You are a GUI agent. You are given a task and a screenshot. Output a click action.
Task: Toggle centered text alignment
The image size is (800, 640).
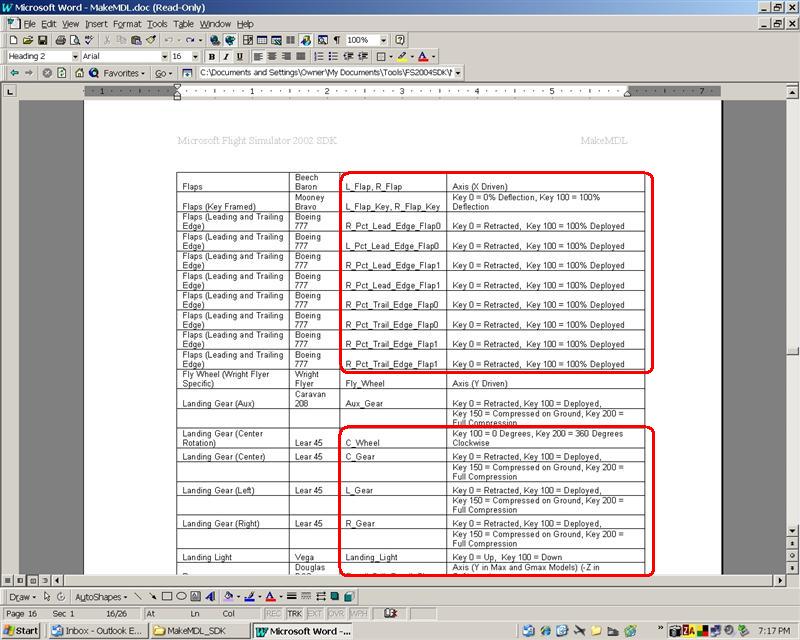[272, 57]
